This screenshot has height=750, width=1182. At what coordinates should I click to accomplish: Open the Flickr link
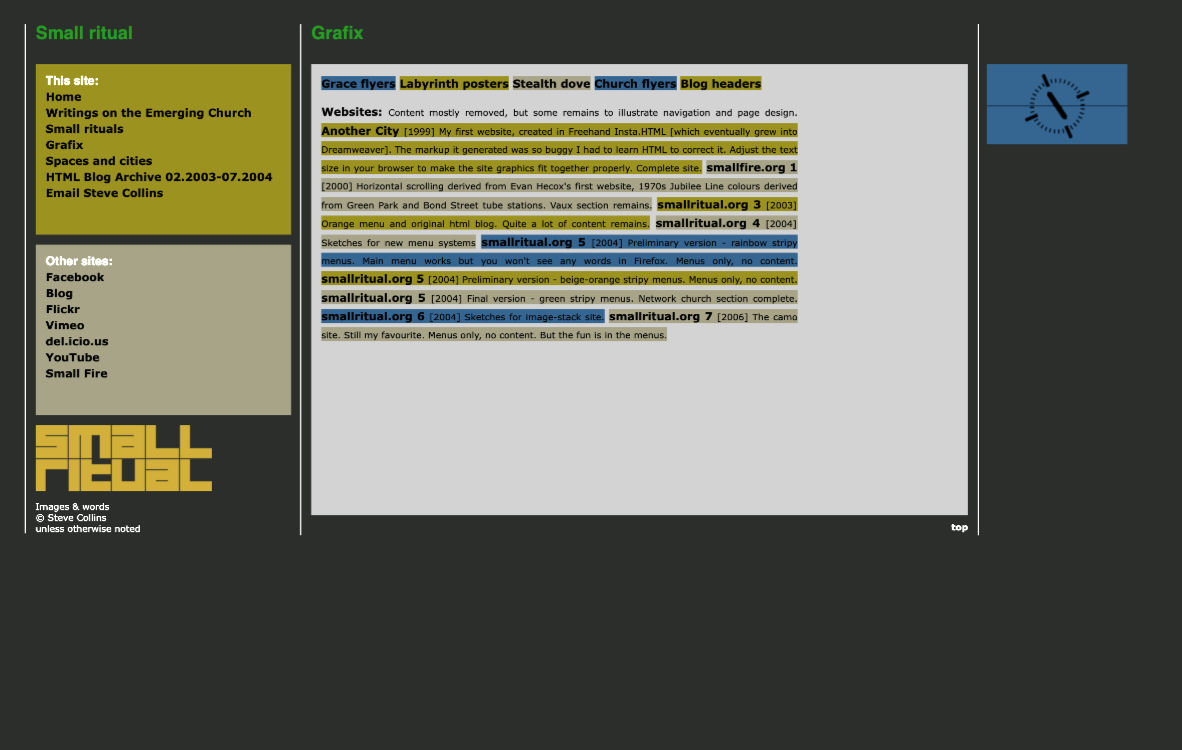[x=62, y=309]
